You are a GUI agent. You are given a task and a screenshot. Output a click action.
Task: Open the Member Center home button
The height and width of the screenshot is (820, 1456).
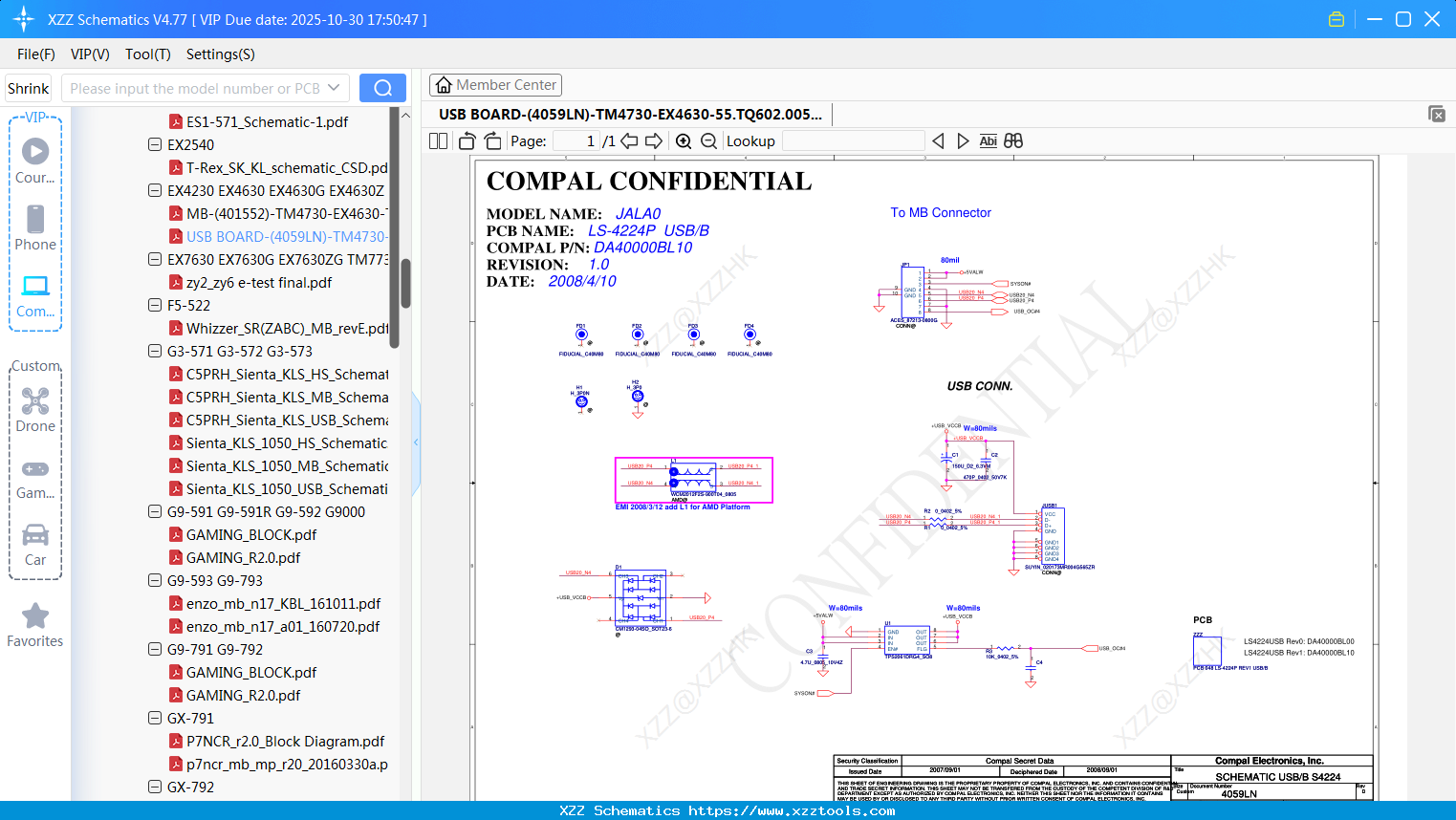point(495,85)
